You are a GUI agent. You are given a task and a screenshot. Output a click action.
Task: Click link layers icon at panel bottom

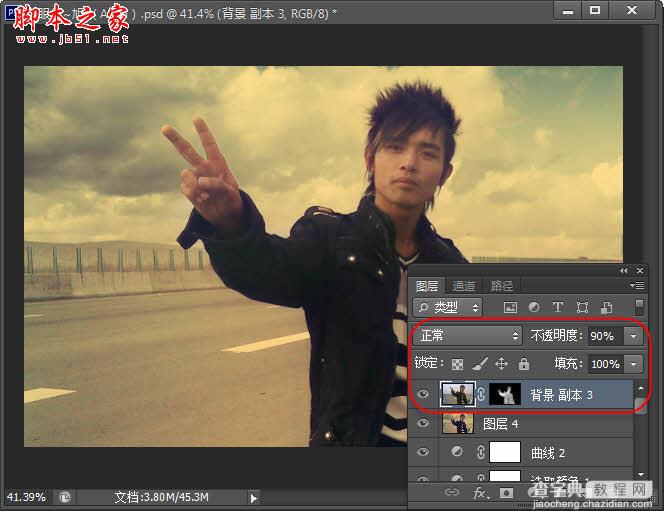[x=452, y=492]
